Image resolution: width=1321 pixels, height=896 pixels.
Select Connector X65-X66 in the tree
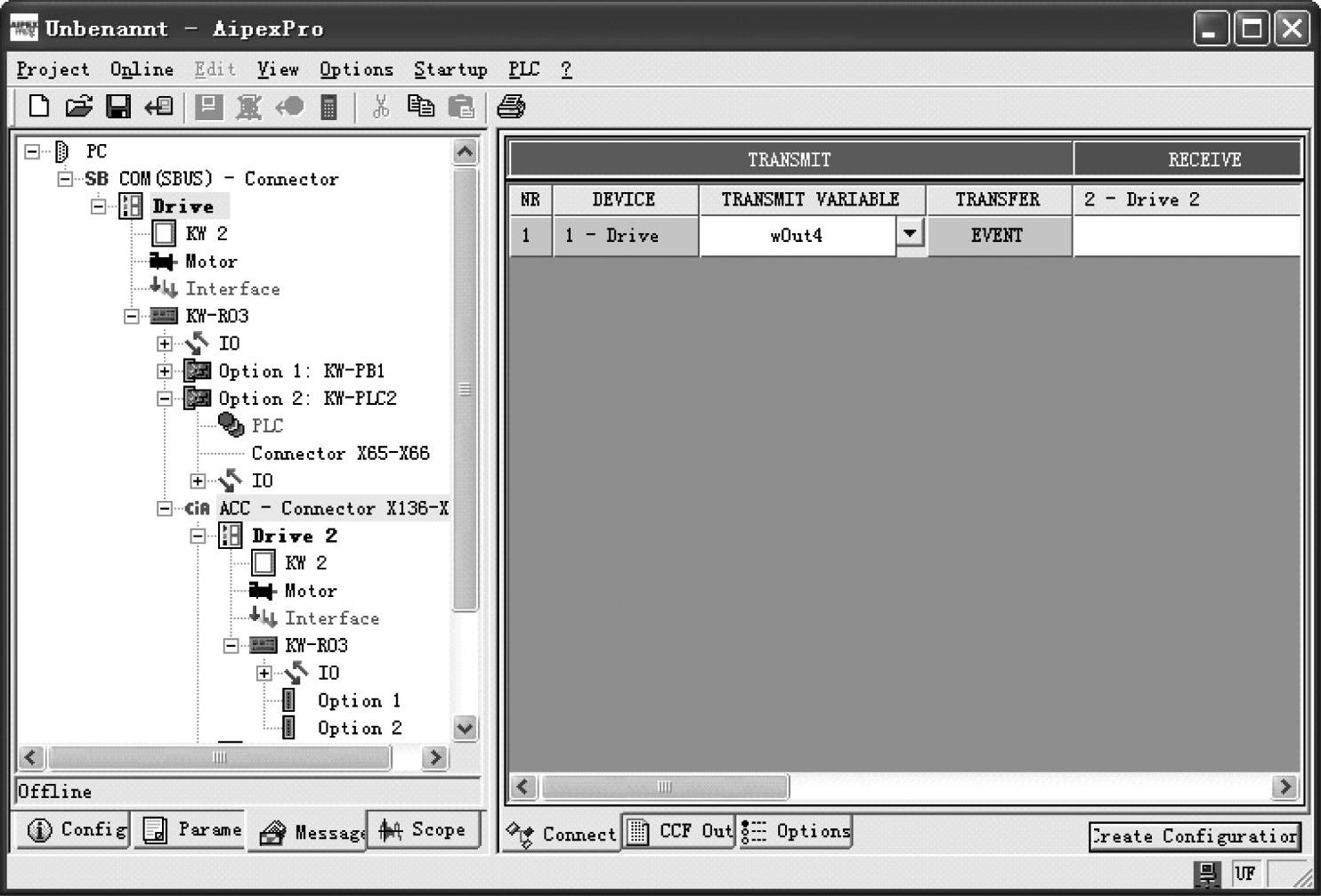340,454
